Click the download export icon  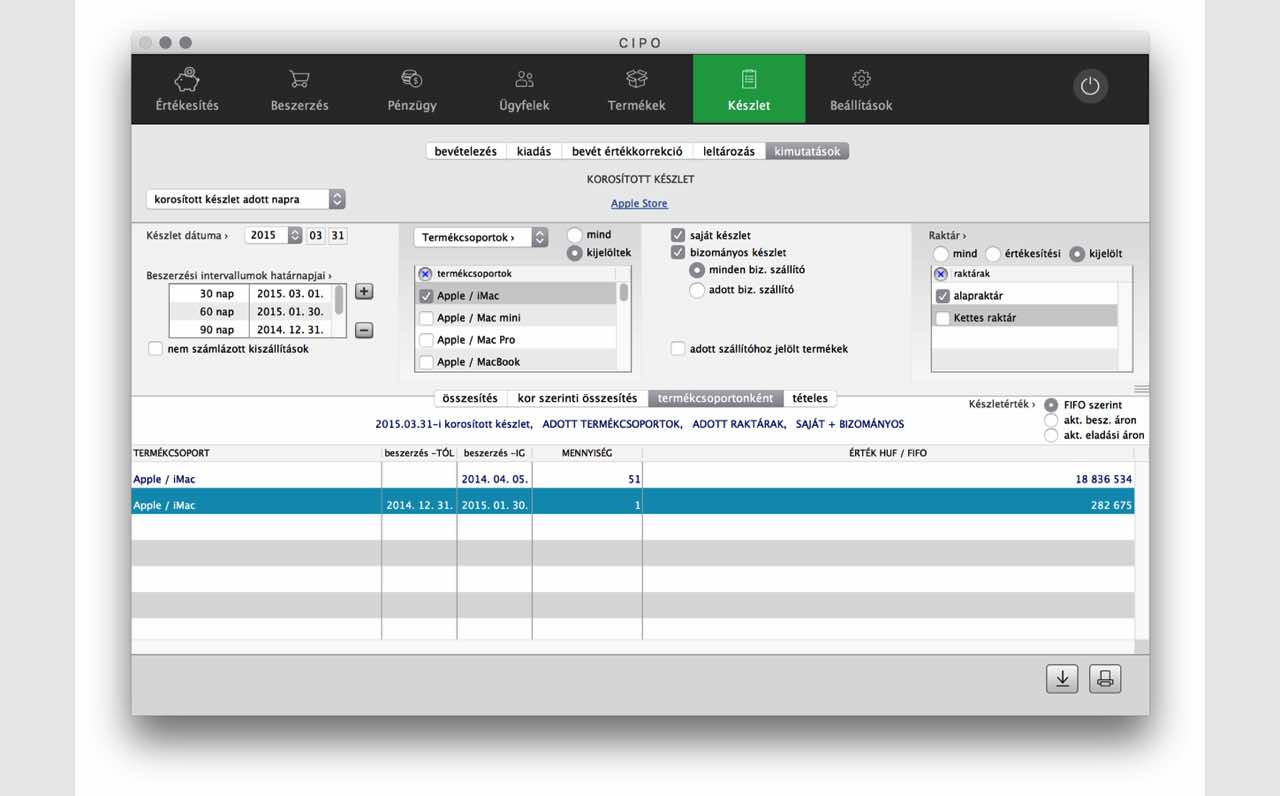[1062, 678]
